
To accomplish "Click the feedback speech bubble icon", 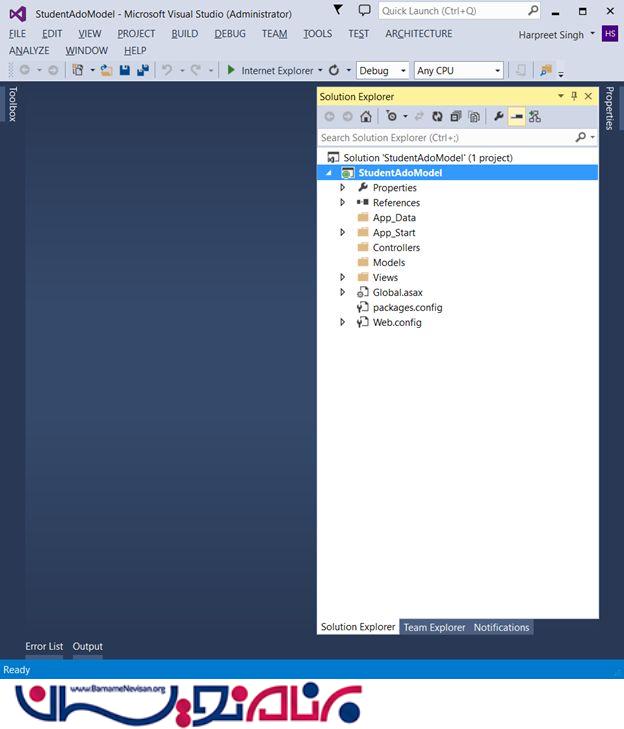I will [364, 11].
